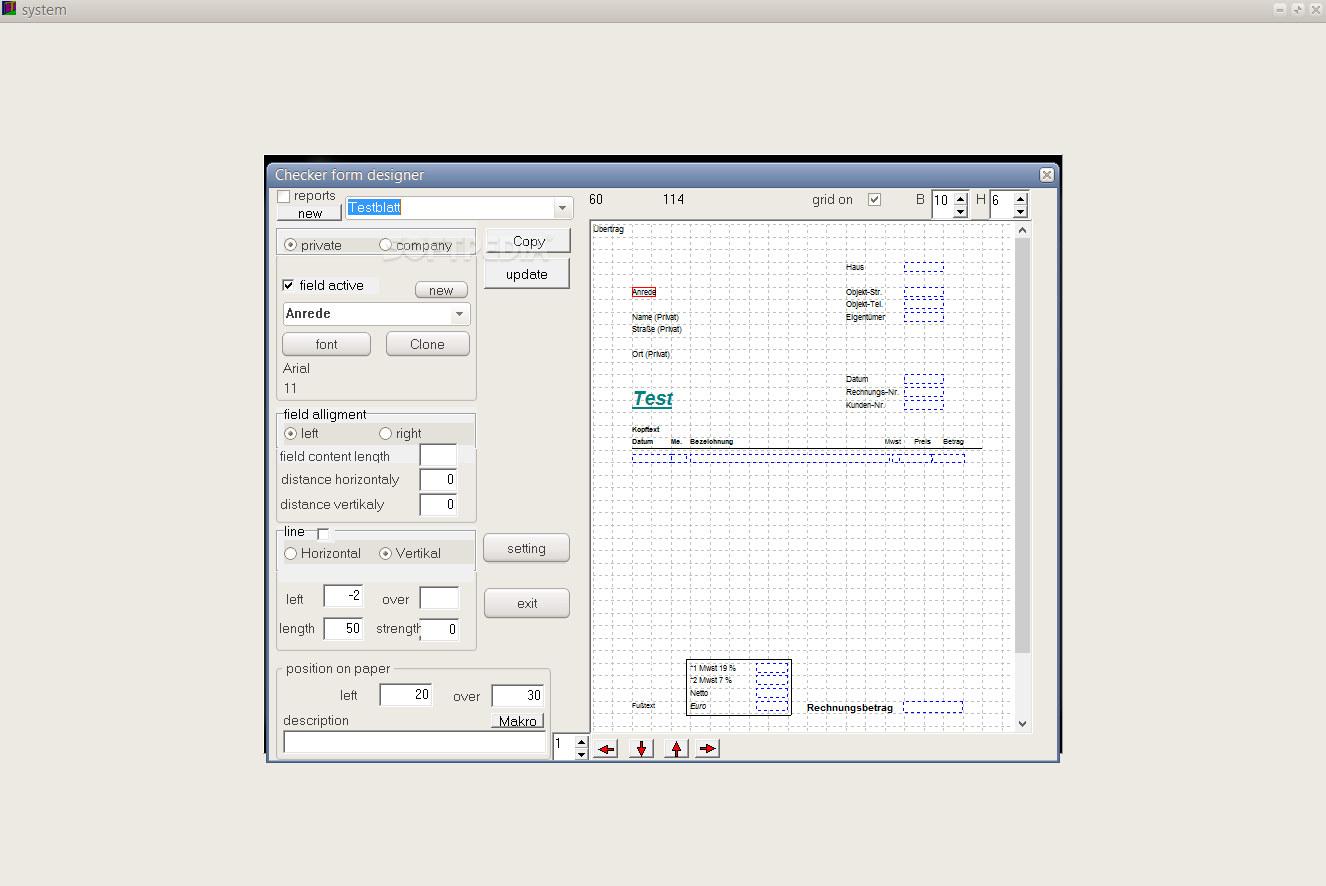Enable the line checkbox
This screenshot has width=1326, height=886.
[x=323, y=533]
